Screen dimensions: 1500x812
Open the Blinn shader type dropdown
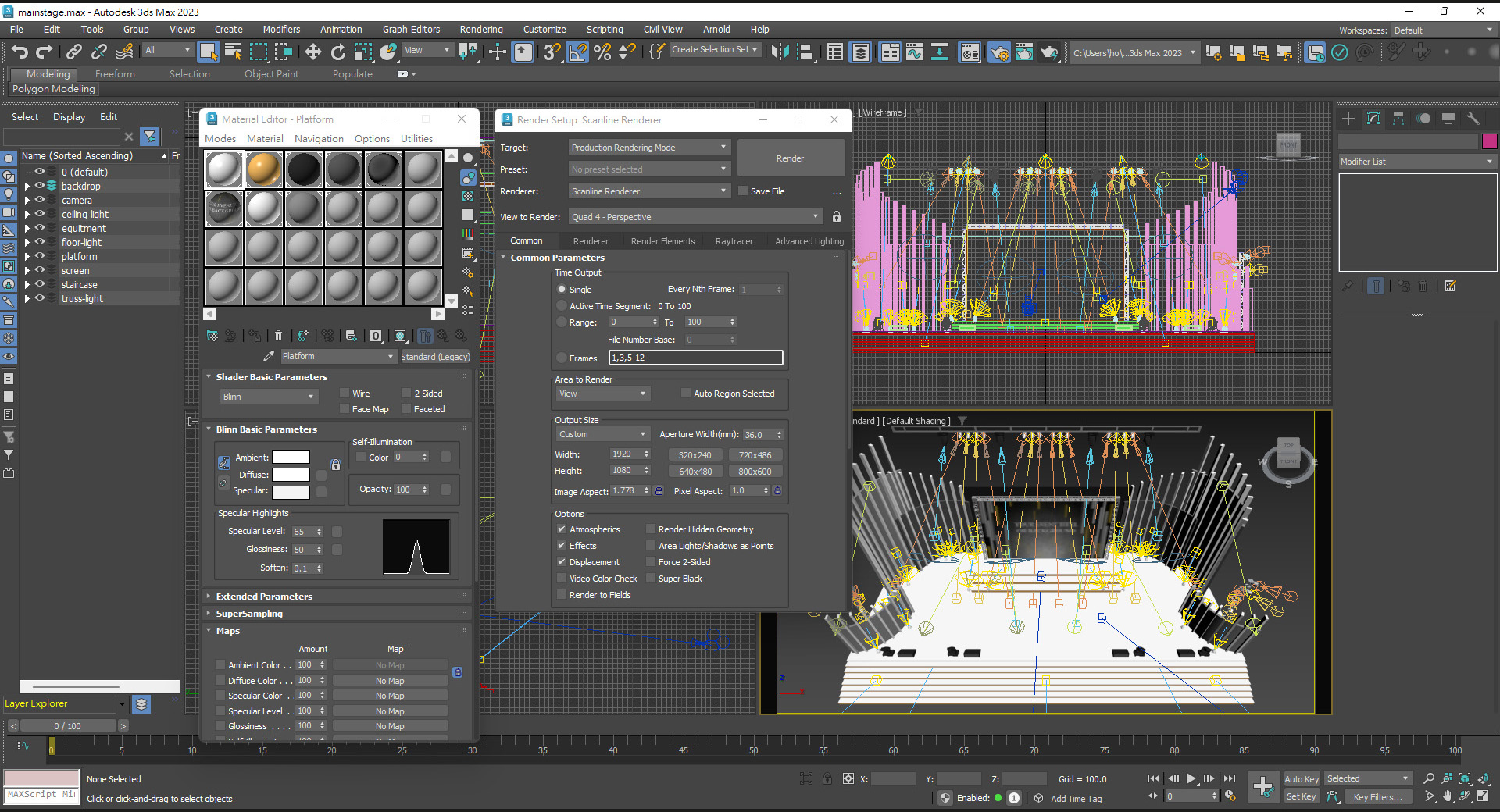(268, 397)
